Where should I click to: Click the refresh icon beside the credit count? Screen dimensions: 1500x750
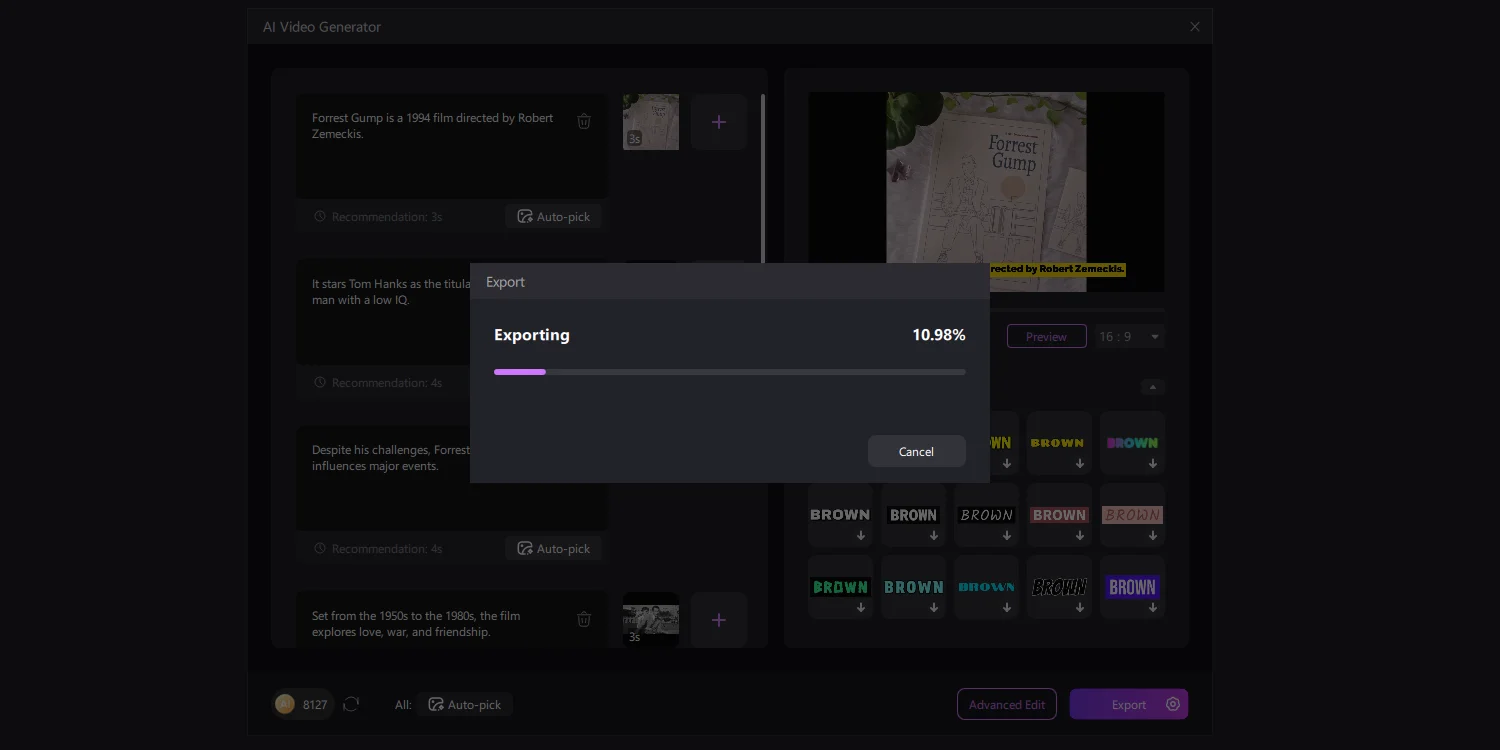coord(351,704)
